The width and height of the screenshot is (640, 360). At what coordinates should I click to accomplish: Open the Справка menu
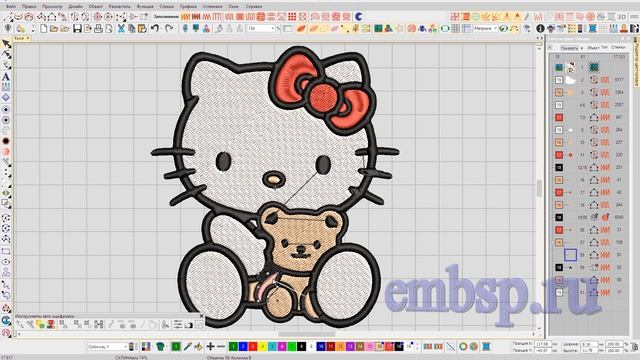click(254, 7)
